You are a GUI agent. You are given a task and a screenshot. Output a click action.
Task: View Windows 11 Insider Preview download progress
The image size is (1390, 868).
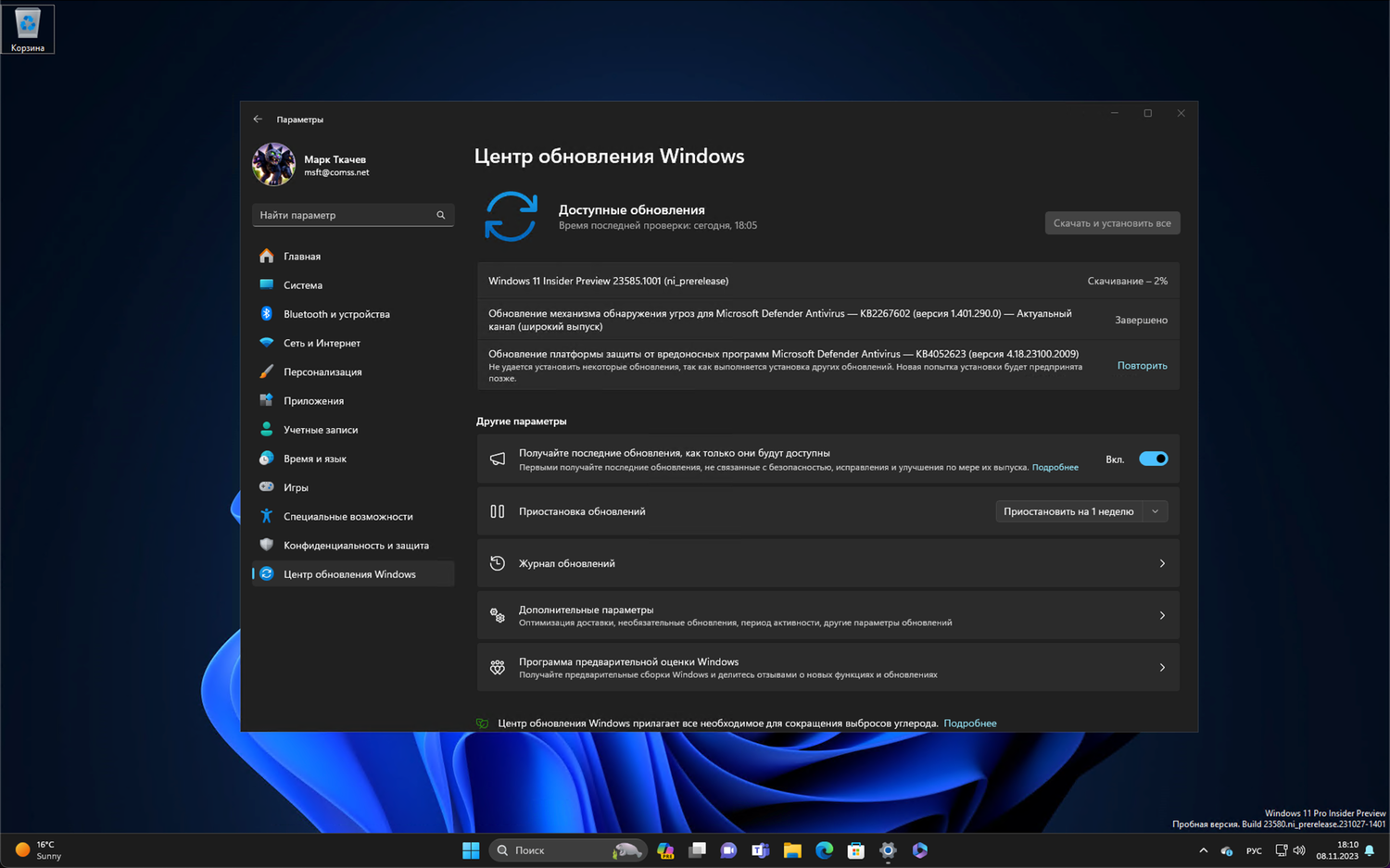pyautogui.click(x=828, y=281)
